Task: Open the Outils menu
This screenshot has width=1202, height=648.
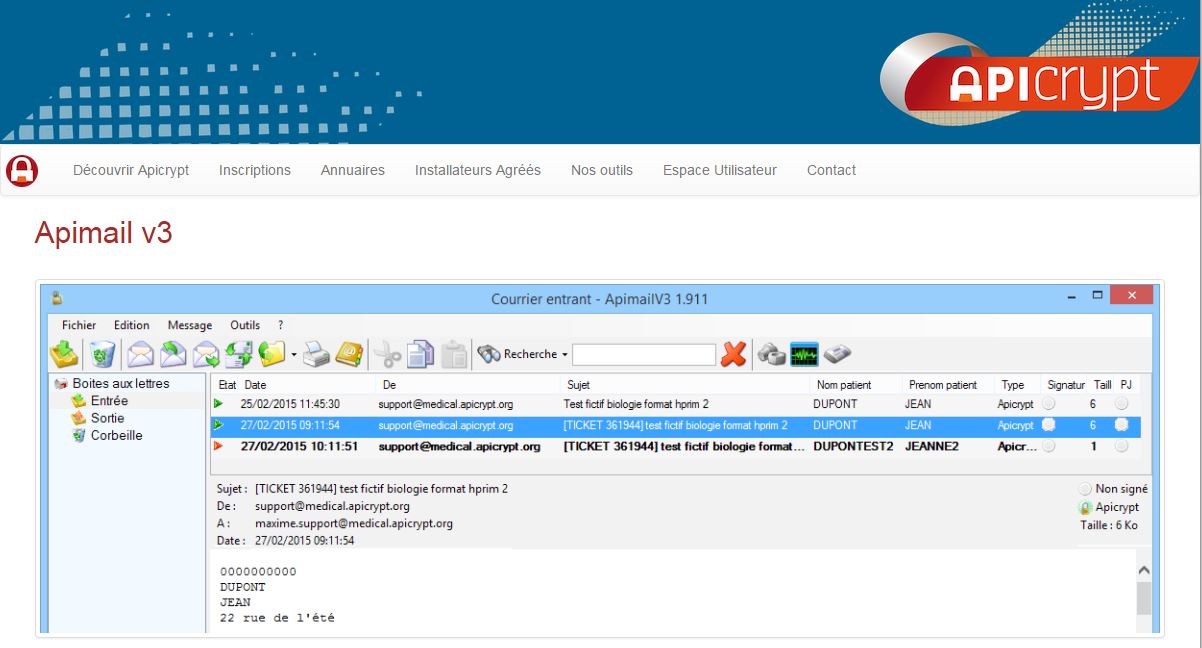Action: tap(245, 325)
